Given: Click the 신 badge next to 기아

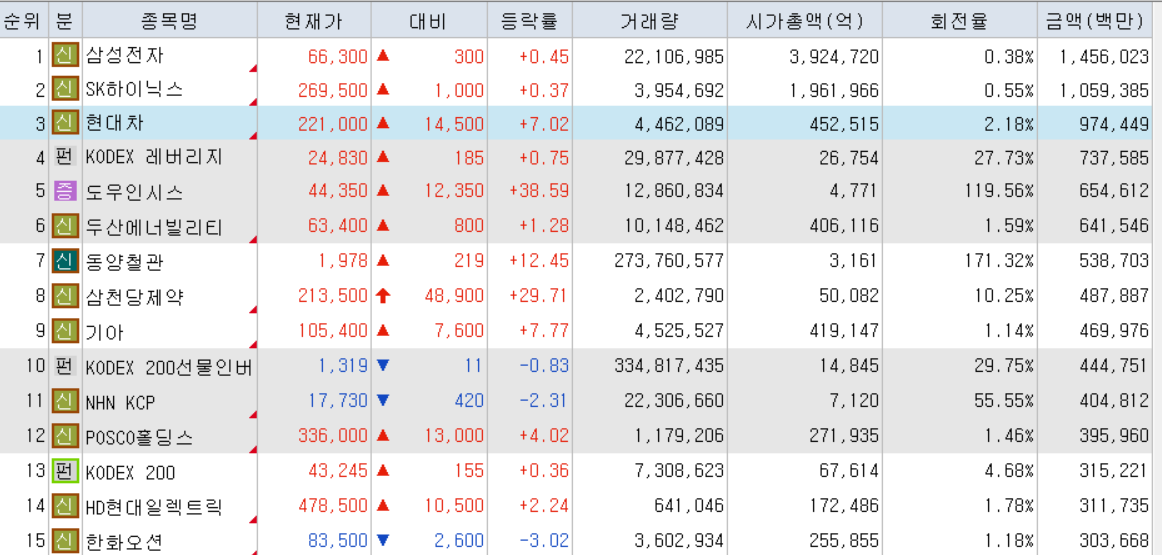Looking at the screenshot, I should pos(65,330).
